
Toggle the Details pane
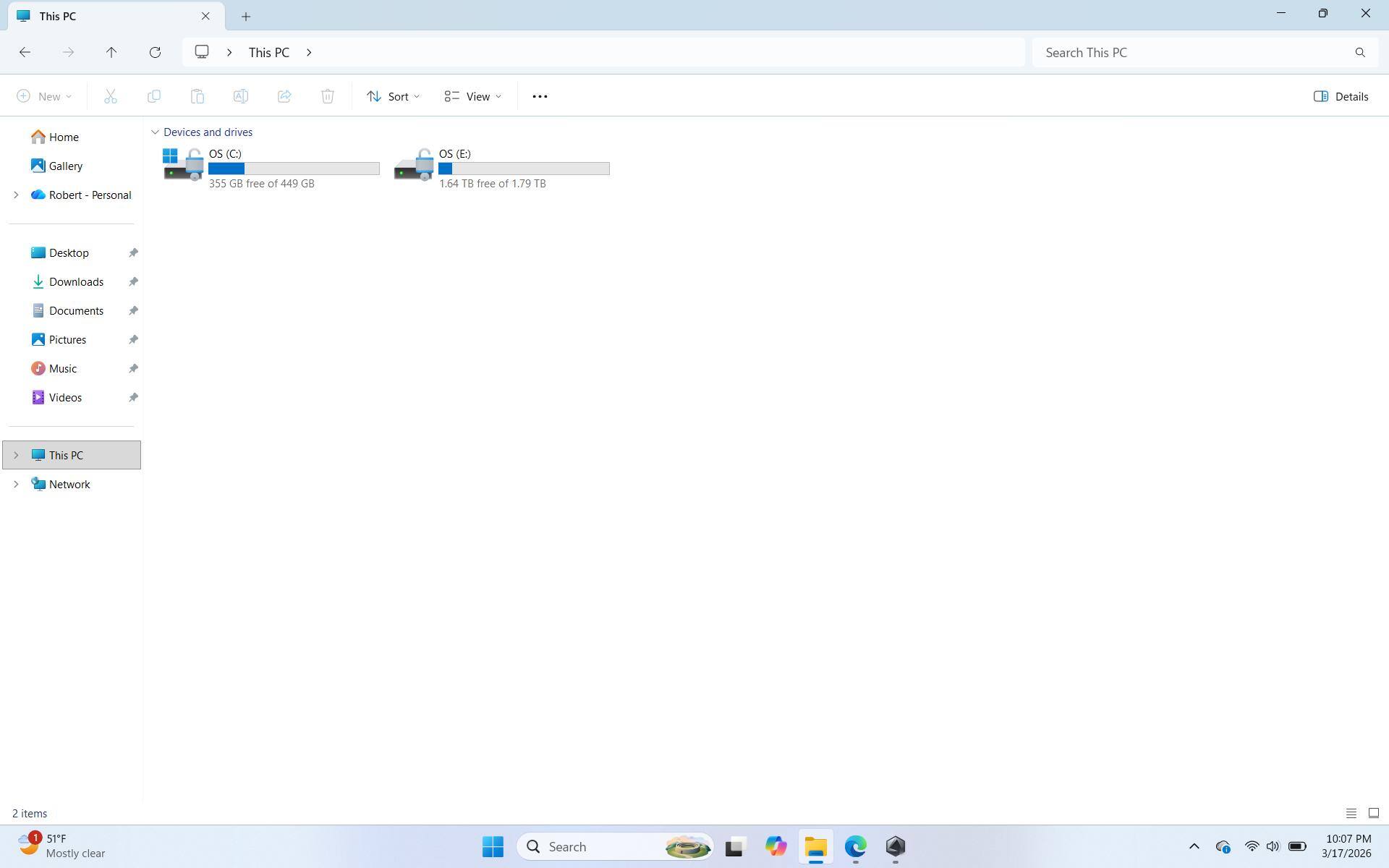1341,96
